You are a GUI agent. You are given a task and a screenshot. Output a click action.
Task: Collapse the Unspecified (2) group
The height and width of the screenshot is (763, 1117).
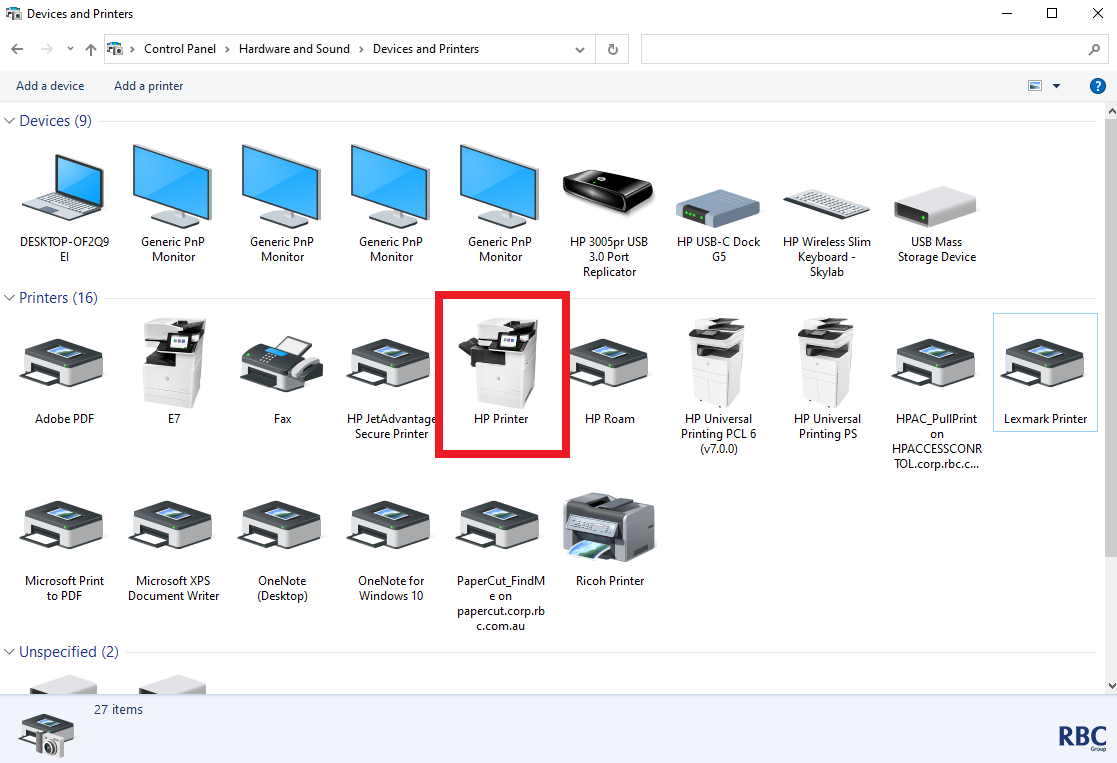[10, 652]
